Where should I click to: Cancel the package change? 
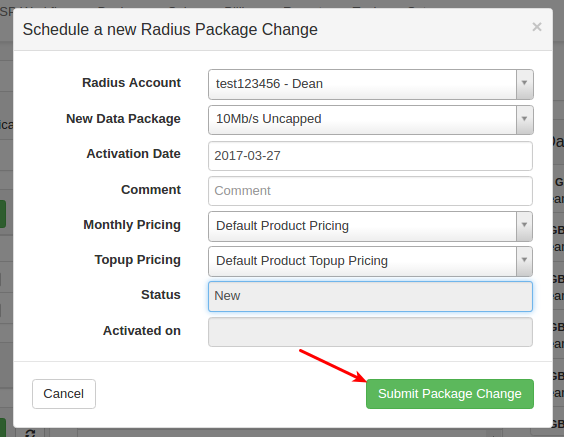click(64, 394)
